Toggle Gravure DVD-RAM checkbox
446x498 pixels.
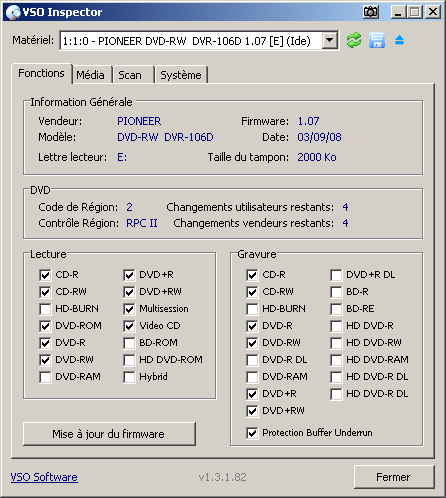(252, 377)
